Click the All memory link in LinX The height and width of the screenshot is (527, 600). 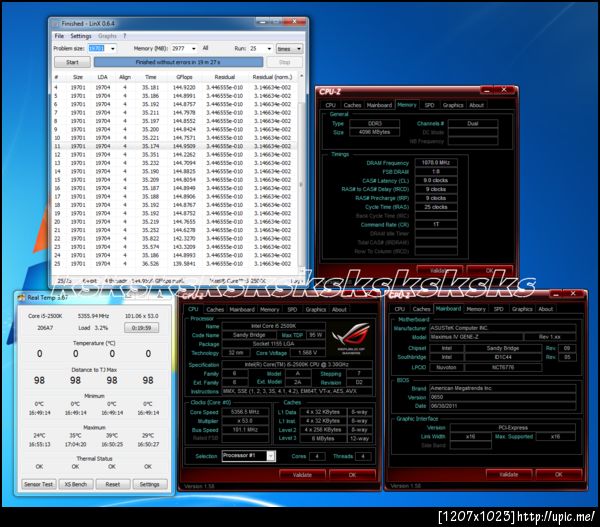pos(205,48)
